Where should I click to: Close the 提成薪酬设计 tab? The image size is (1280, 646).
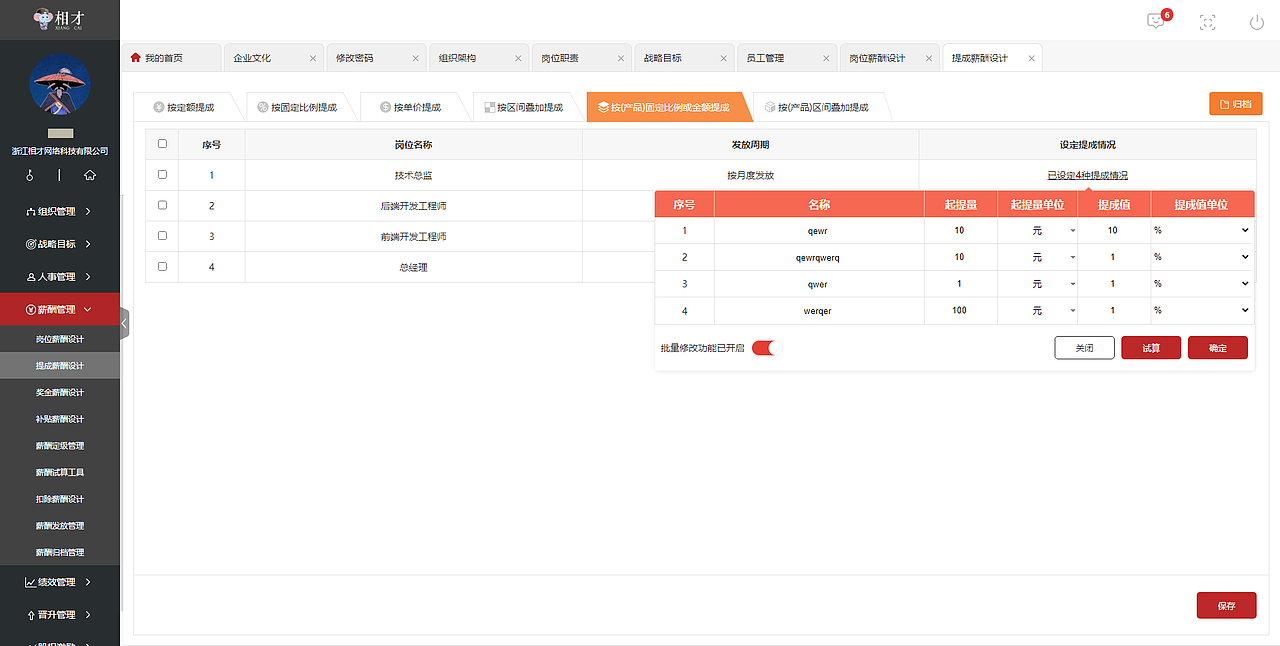1032,58
